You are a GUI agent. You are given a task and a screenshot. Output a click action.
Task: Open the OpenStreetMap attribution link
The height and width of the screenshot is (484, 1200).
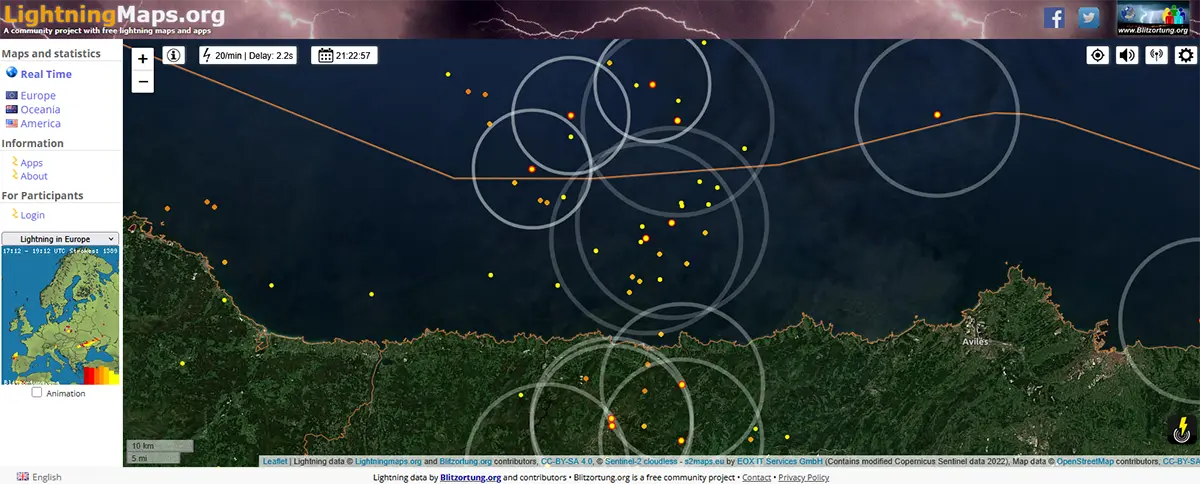(x=1085, y=462)
